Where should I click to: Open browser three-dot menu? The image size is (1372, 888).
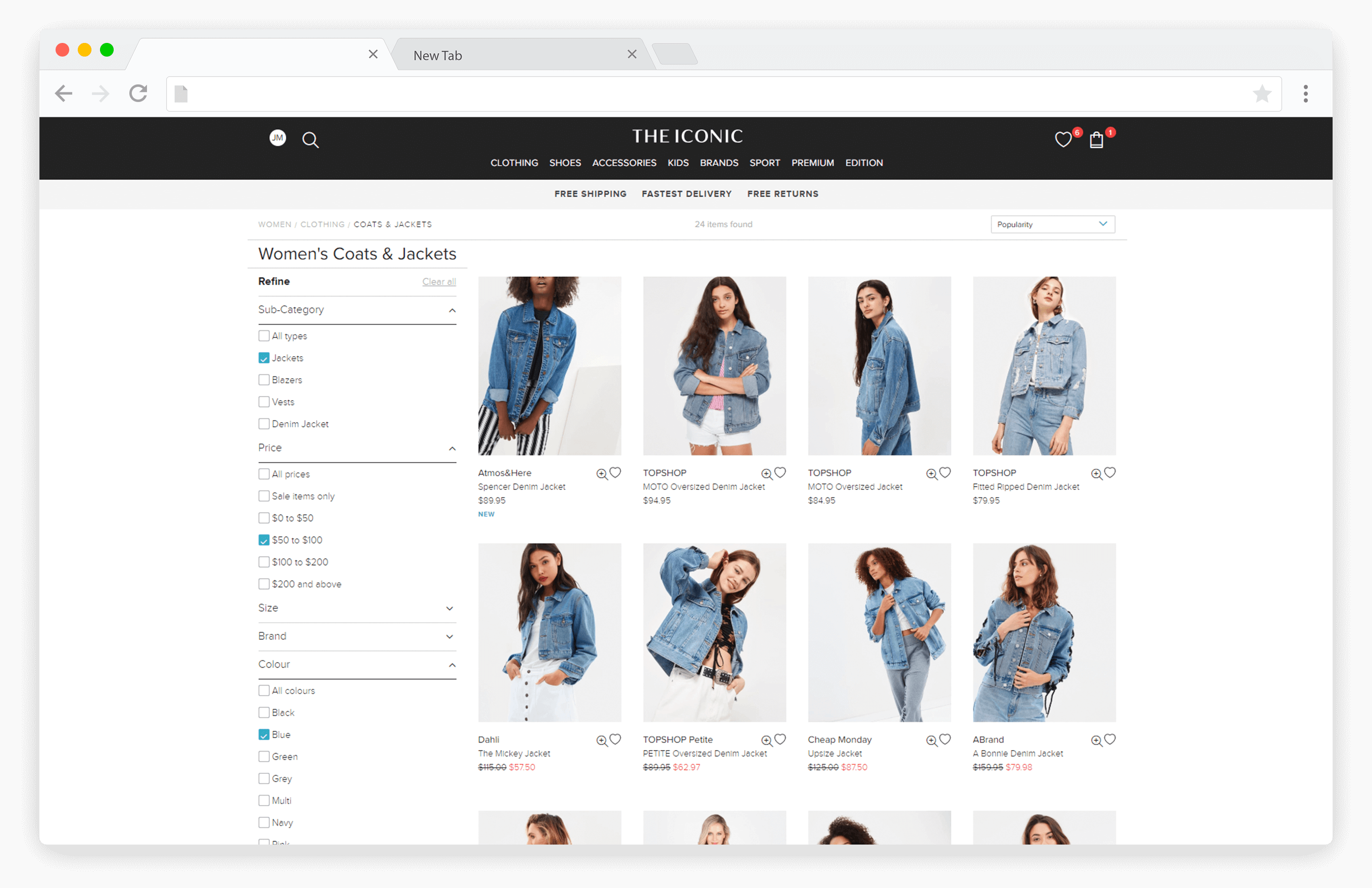click(x=1306, y=93)
